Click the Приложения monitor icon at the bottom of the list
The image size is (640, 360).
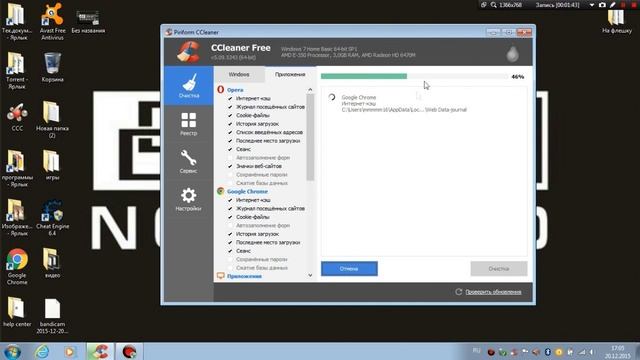pos(220,276)
